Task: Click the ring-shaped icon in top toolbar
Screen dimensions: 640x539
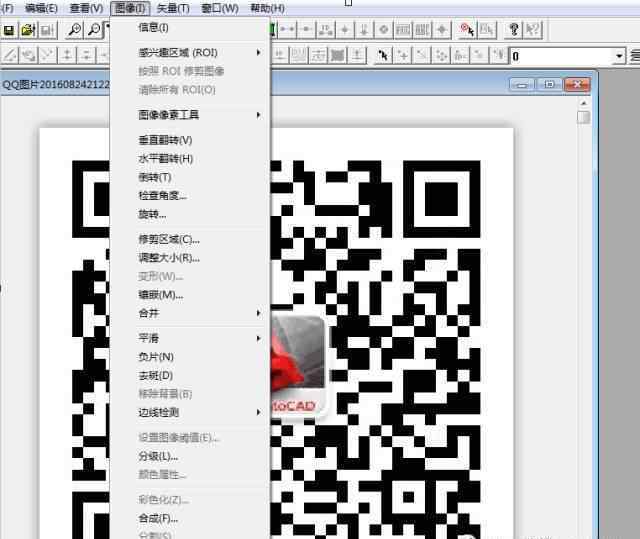Action: 383,30
